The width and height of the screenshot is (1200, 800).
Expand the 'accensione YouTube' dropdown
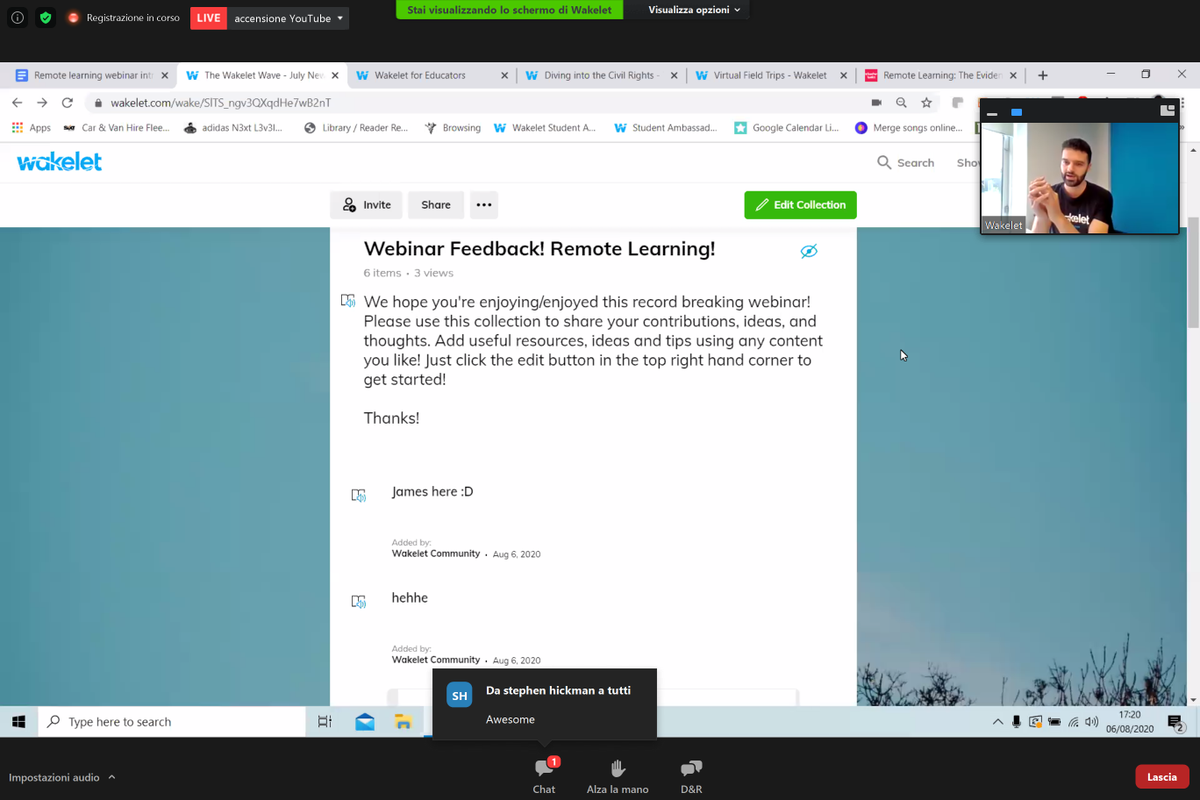coord(289,18)
